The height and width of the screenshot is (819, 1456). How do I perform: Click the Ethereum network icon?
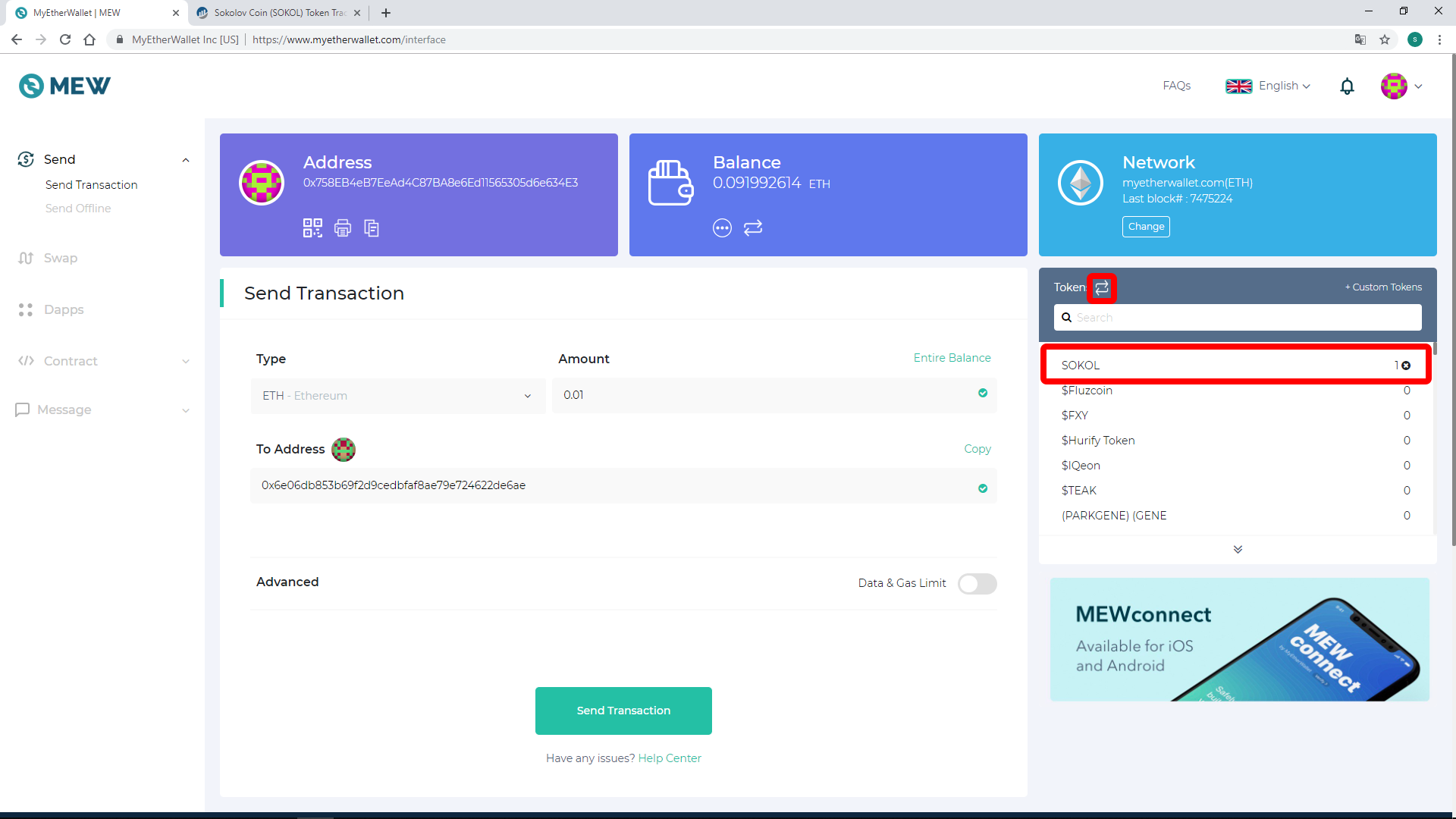click(x=1081, y=183)
